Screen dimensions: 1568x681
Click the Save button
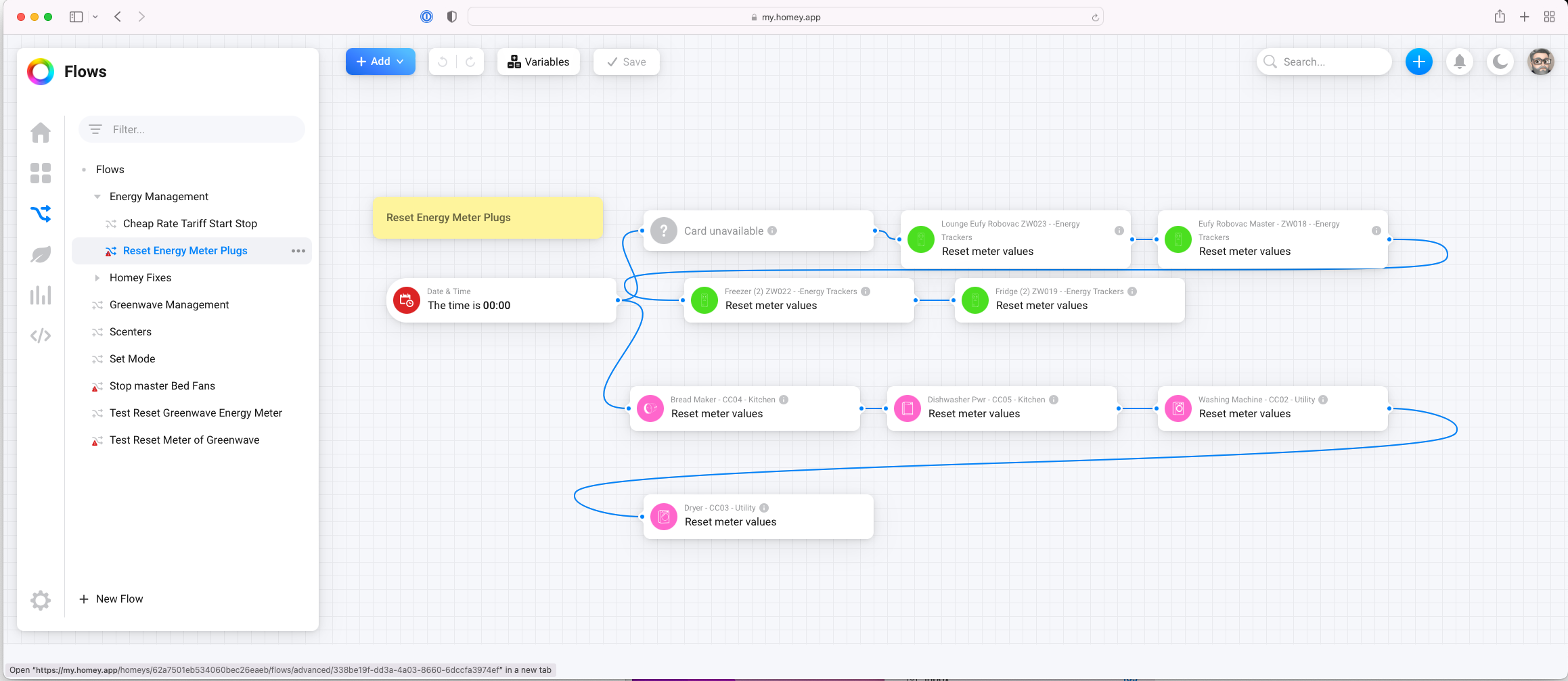pyautogui.click(x=627, y=62)
